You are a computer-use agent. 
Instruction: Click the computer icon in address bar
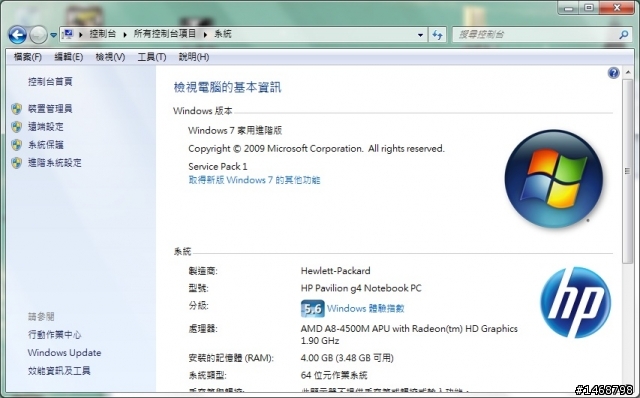[68, 34]
